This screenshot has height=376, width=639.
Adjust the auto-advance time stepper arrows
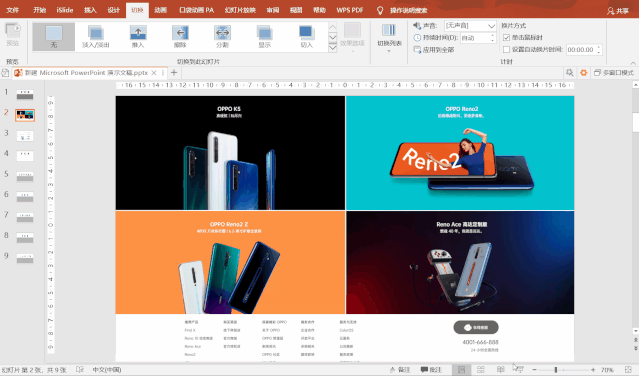click(599, 50)
